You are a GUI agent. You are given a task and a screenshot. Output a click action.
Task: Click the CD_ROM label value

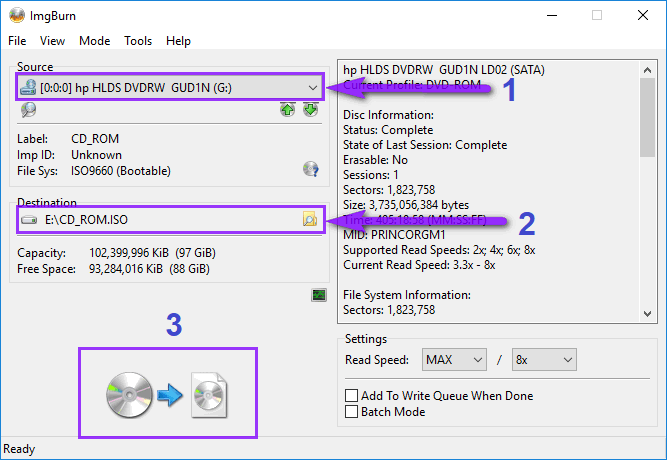pos(95,139)
